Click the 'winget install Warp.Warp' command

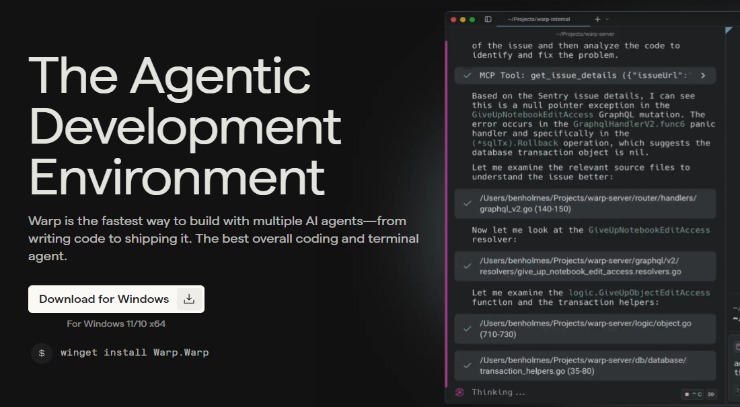tap(135, 353)
